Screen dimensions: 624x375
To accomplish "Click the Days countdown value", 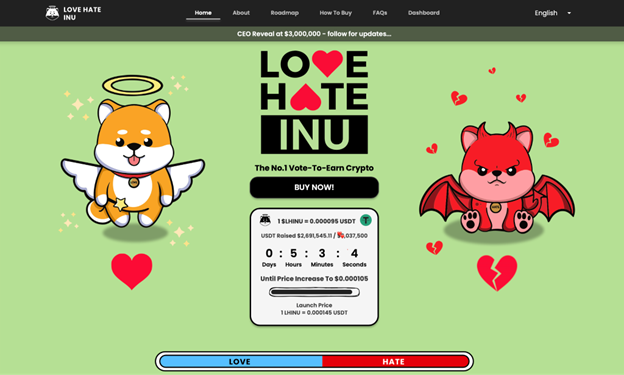I will pos(269,253).
